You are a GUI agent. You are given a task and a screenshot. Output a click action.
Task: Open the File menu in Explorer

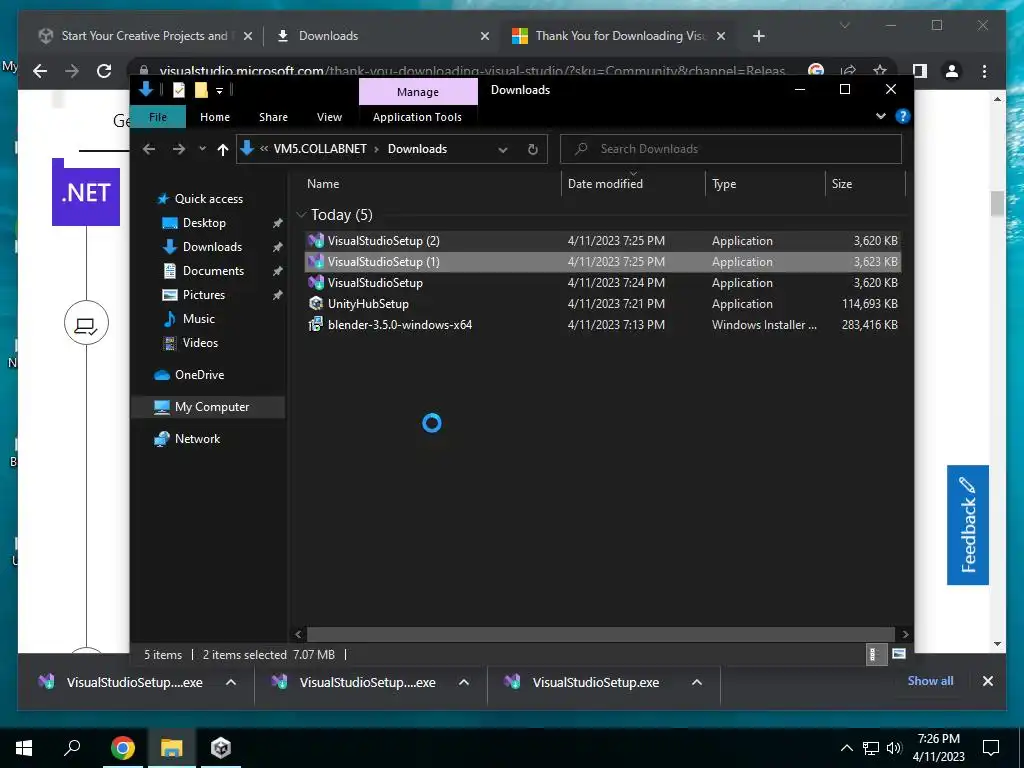pos(157,117)
